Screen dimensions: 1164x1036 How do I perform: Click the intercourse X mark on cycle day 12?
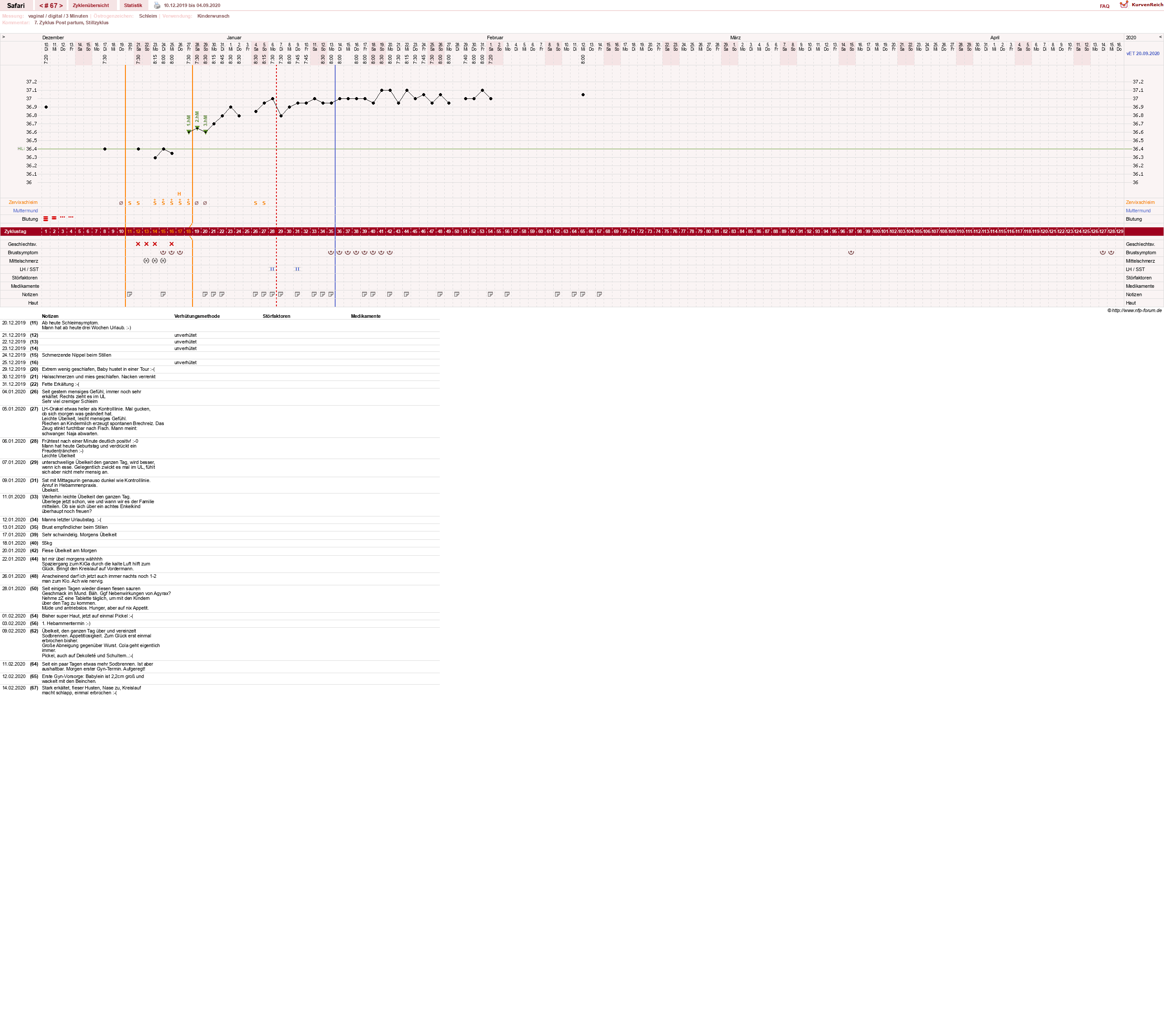(138, 244)
